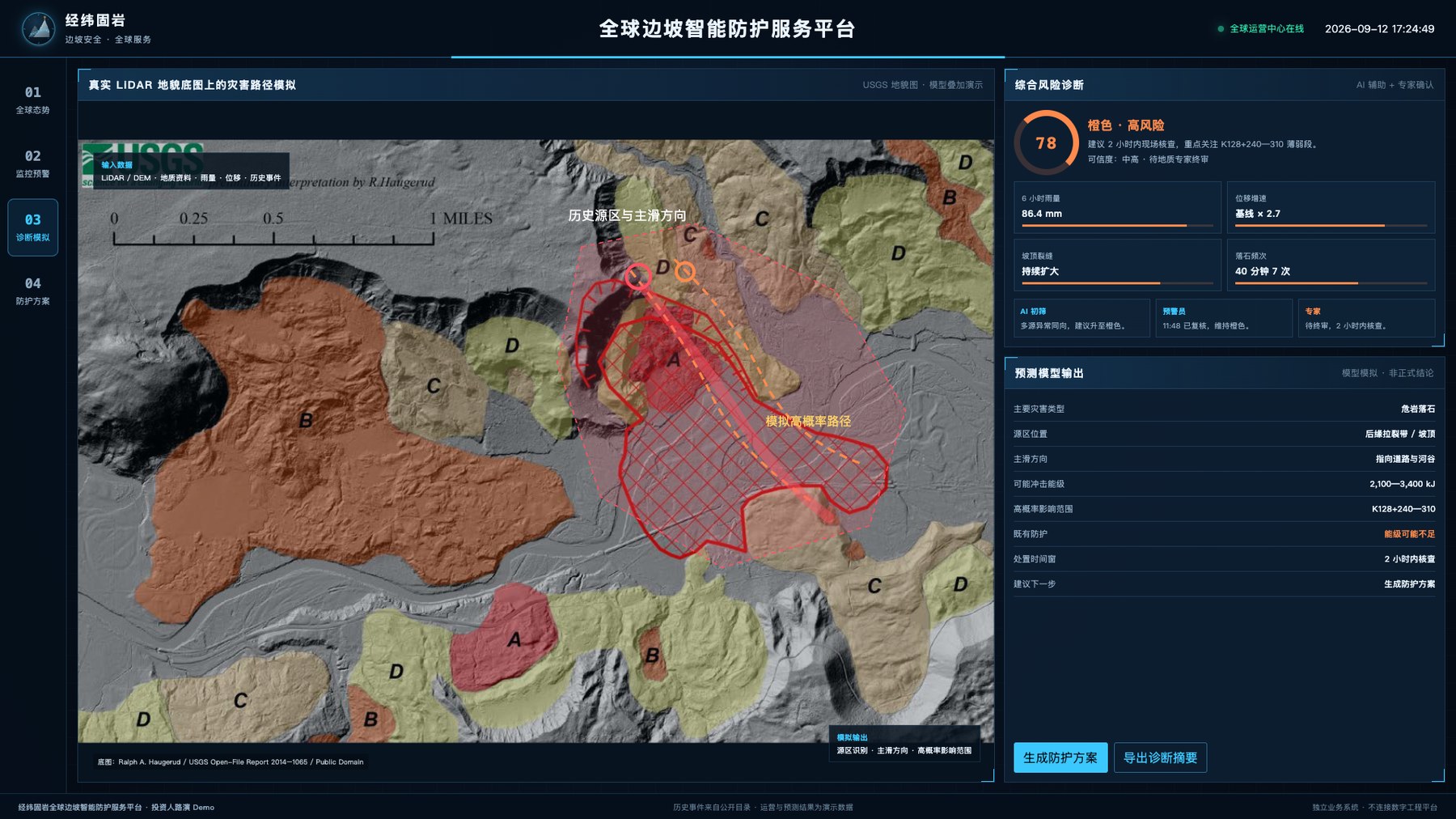Select the 处置时间窗 2 小时内核查 row
The width and height of the screenshot is (1456, 819).
pos(1224,559)
